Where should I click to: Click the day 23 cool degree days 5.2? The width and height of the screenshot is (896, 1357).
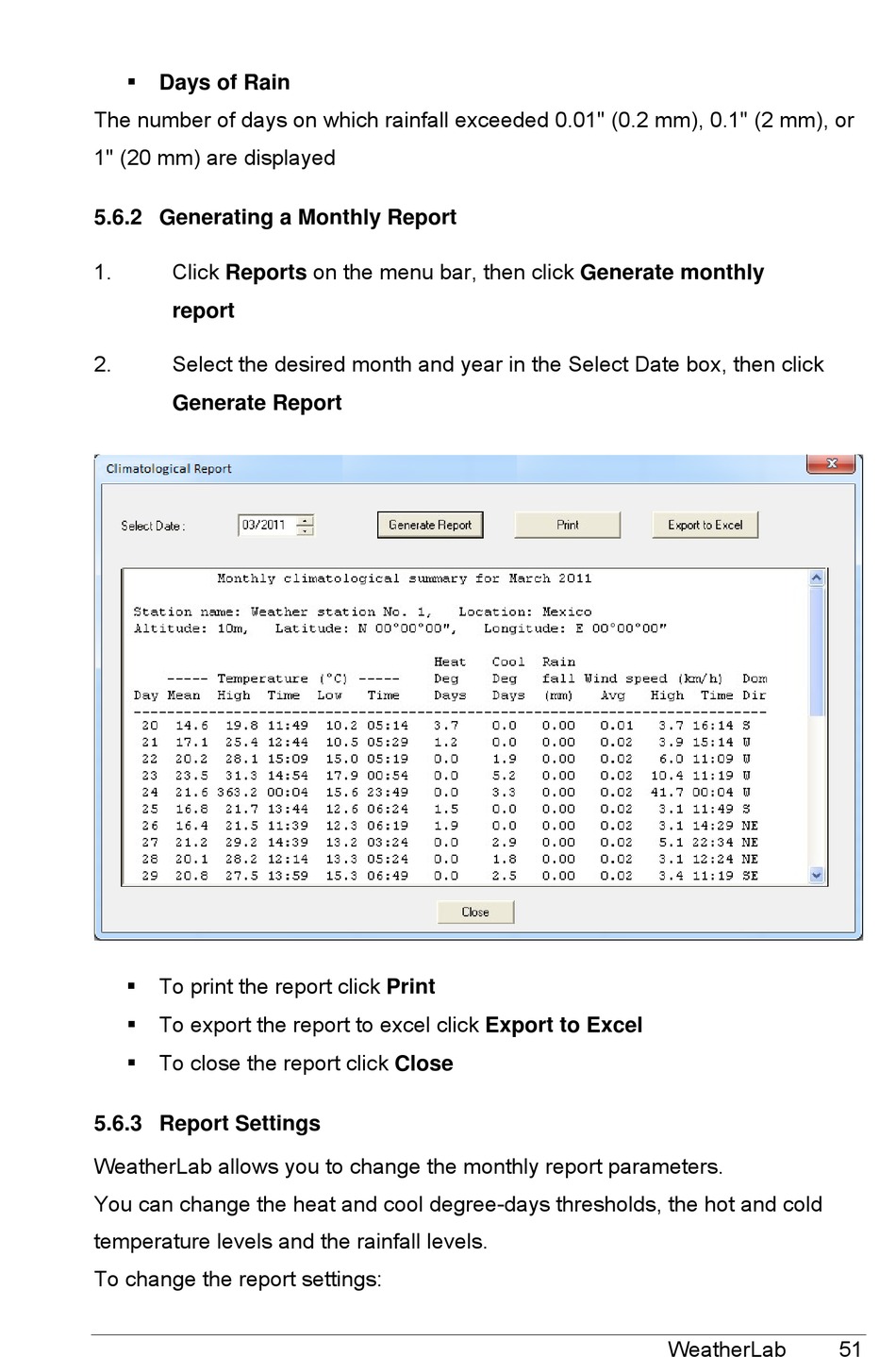point(505,776)
